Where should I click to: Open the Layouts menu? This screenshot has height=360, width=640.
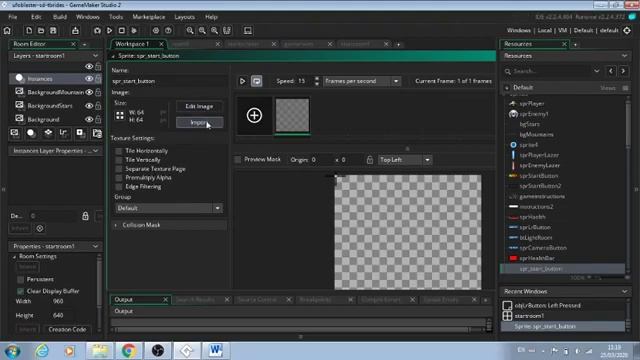tap(184, 17)
